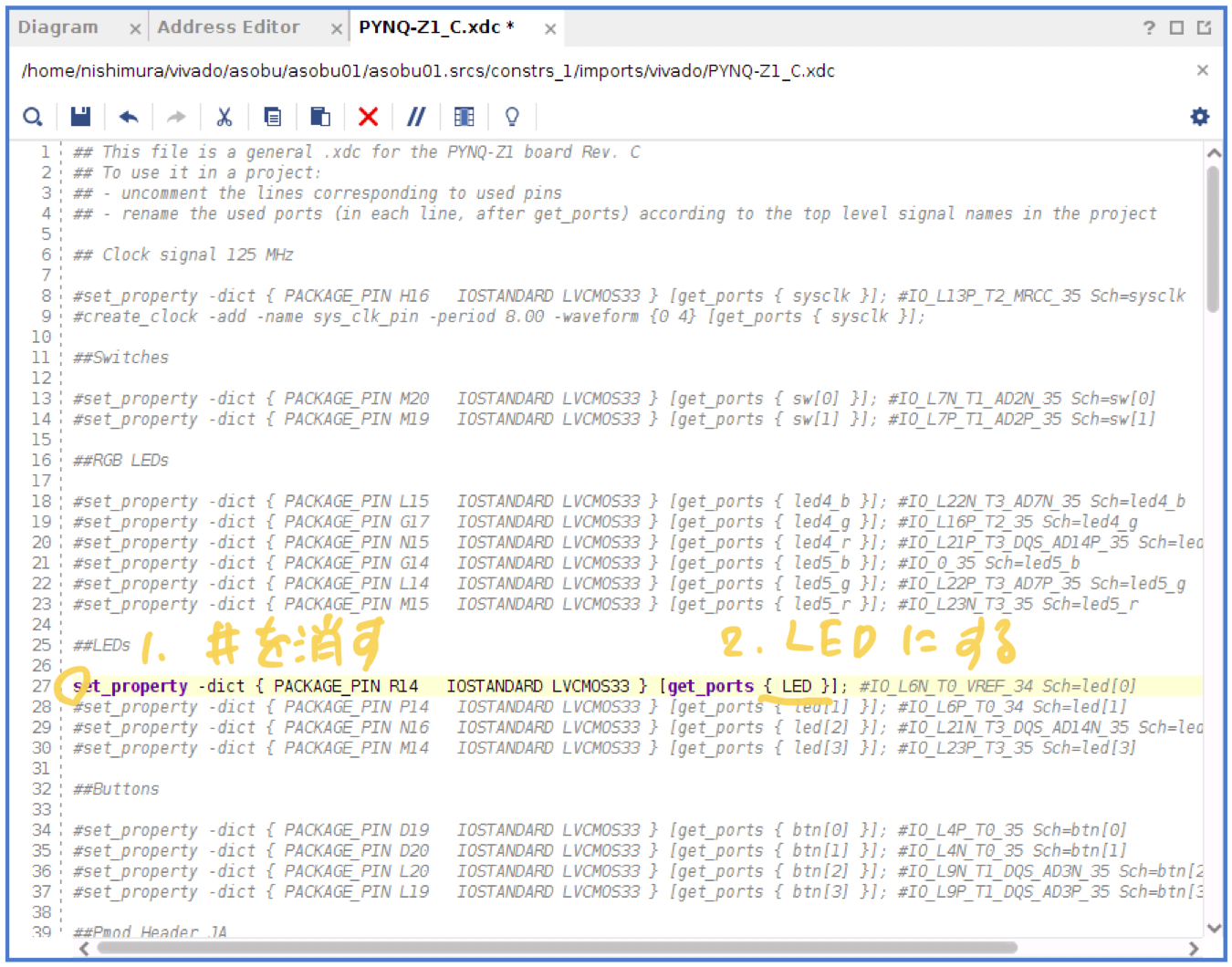The width and height of the screenshot is (1232, 967).
Task: Click the btn[1] PACKAGE_PIN D20 line
Action: (600, 851)
